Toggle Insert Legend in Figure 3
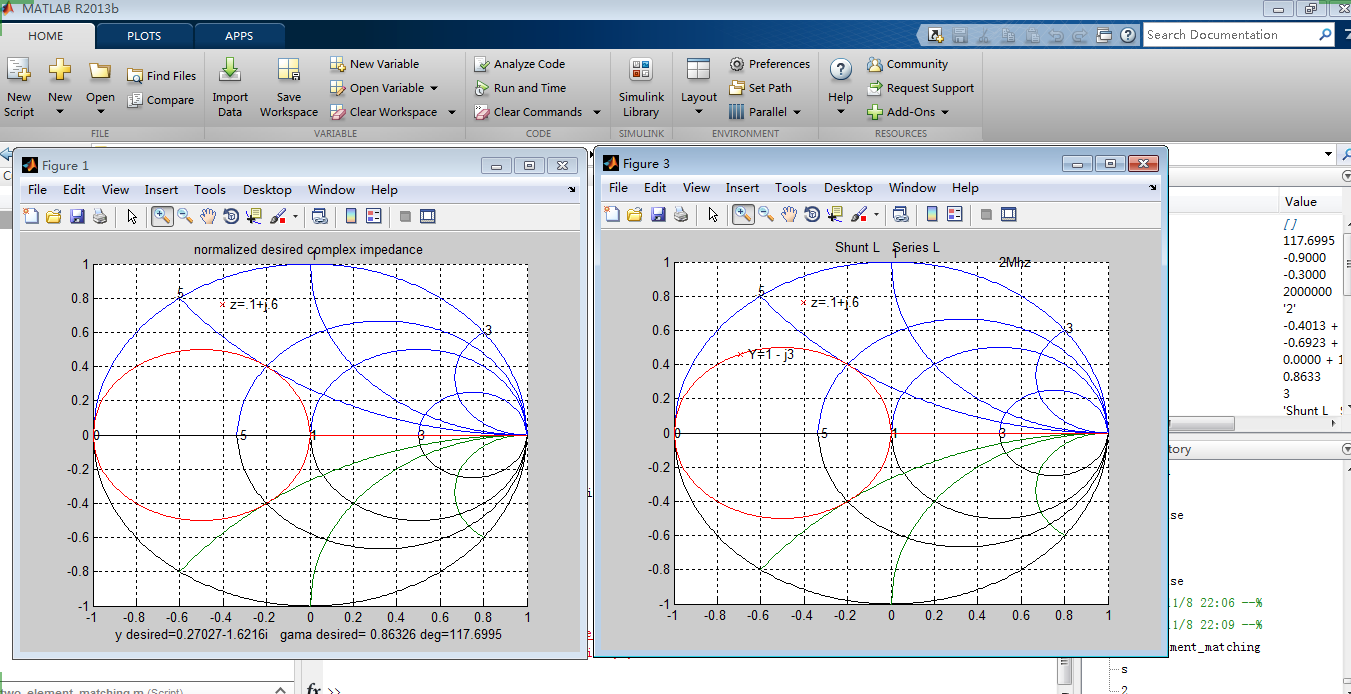 click(x=955, y=214)
